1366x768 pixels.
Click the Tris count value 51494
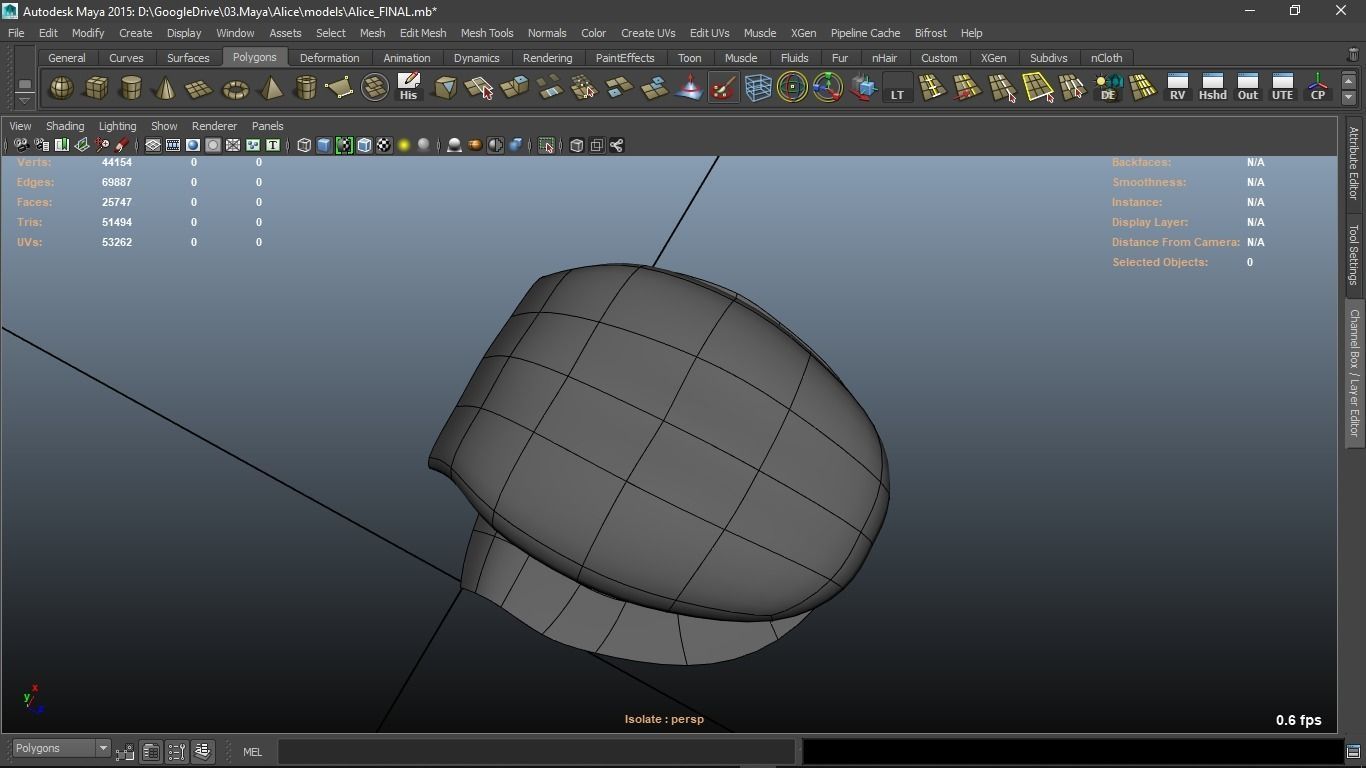pyautogui.click(x=116, y=222)
